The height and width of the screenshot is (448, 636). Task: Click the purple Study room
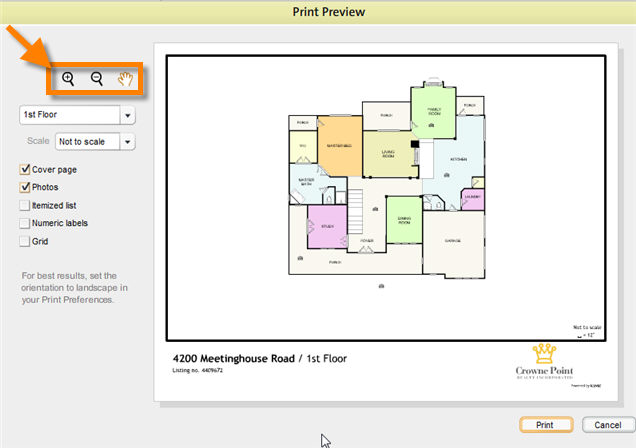326,226
